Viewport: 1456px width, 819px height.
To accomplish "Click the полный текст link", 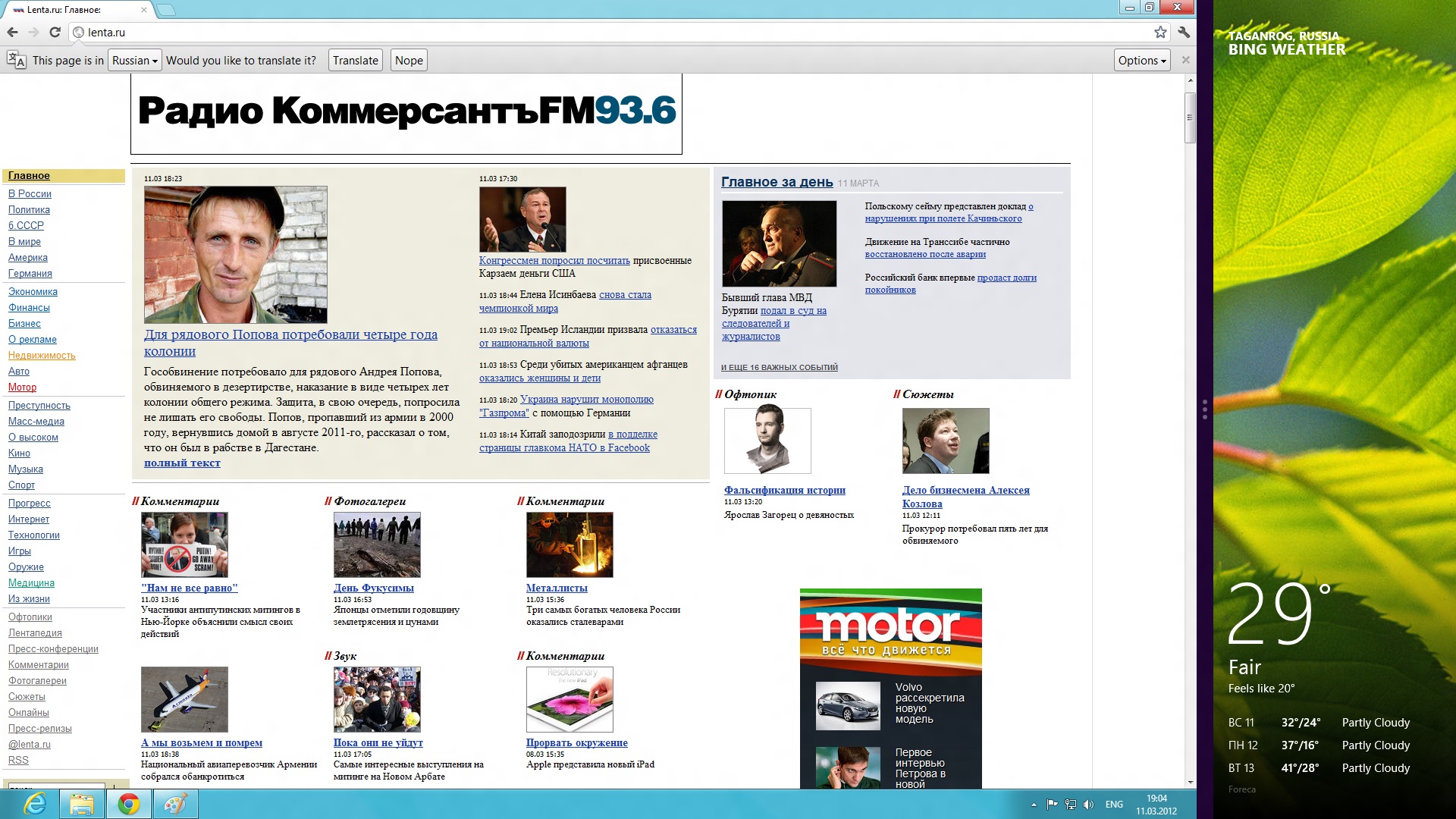I will point(182,463).
